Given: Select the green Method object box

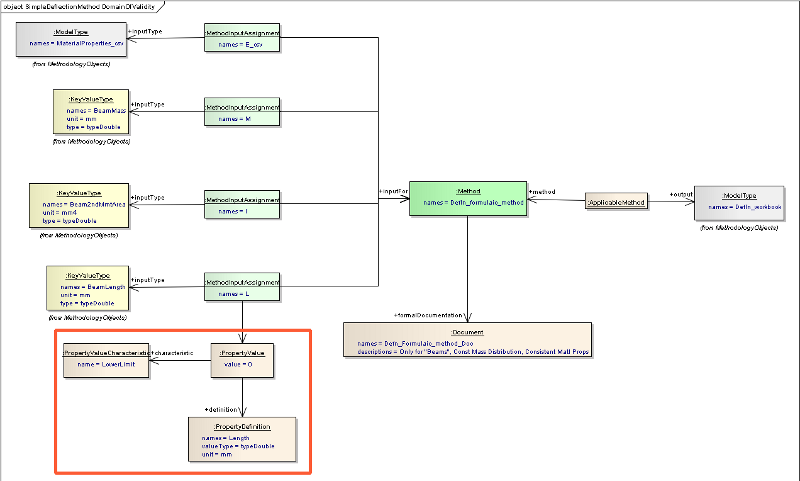Looking at the screenshot, I should 467,198.
